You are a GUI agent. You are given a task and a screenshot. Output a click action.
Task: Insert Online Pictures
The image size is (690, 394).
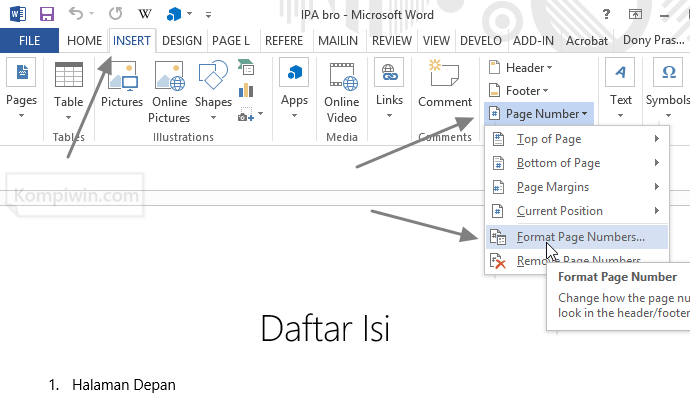tap(169, 92)
